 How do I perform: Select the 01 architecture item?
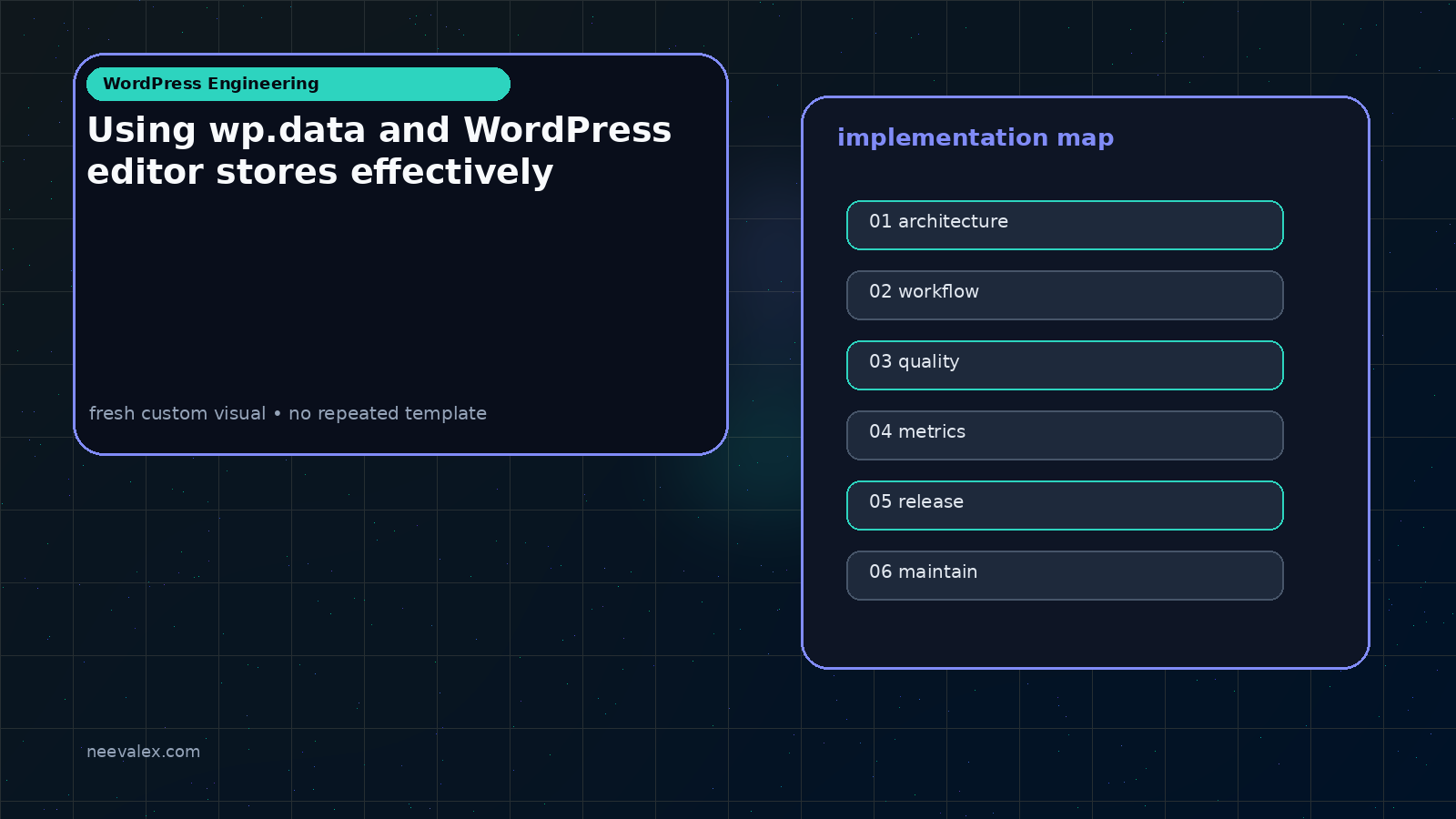click(1065, 225)
